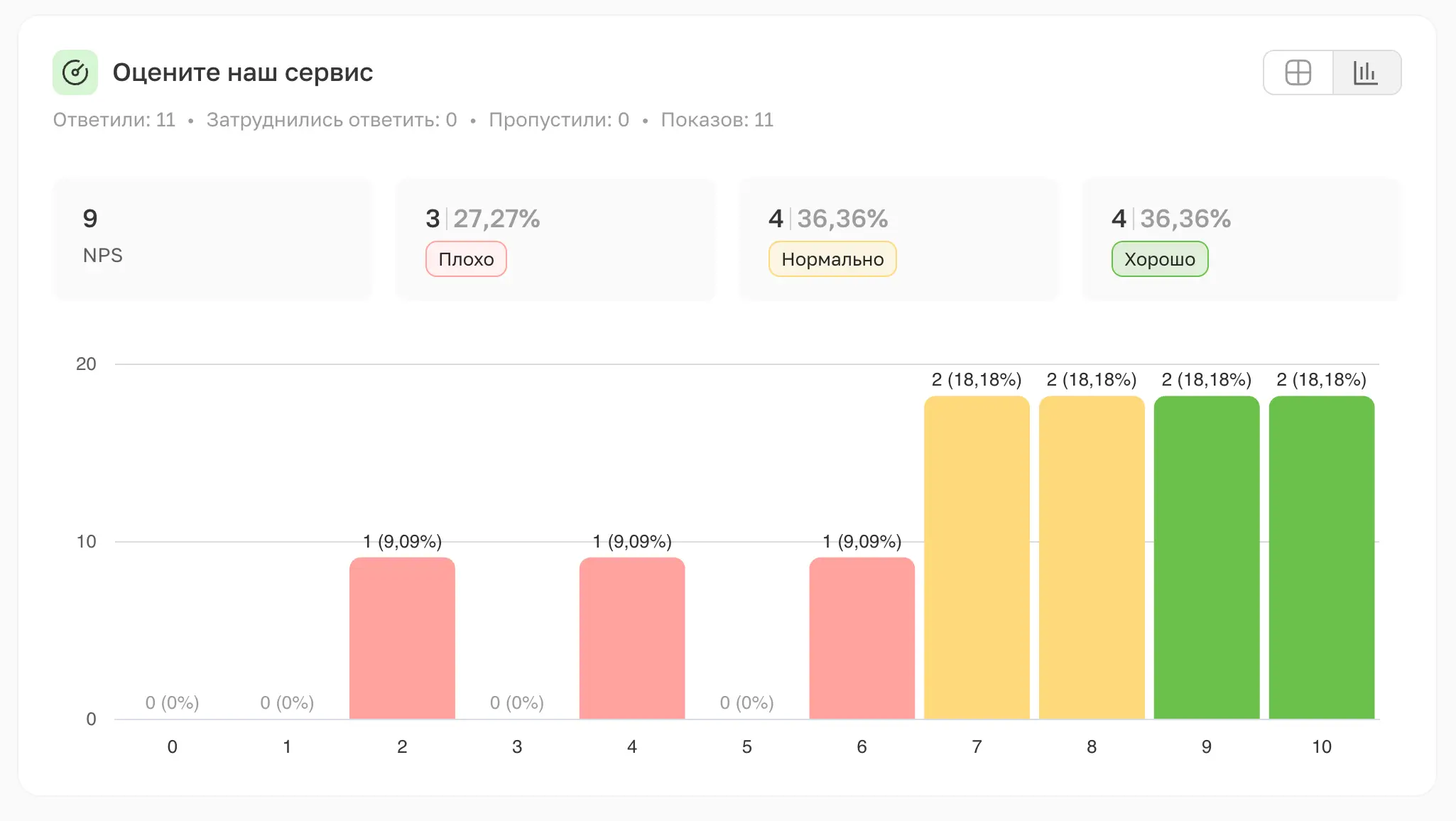The height and width of the screenshot is (821, 1456).
Task: Click the green gauge survey icon
Action: pos(75,72)
